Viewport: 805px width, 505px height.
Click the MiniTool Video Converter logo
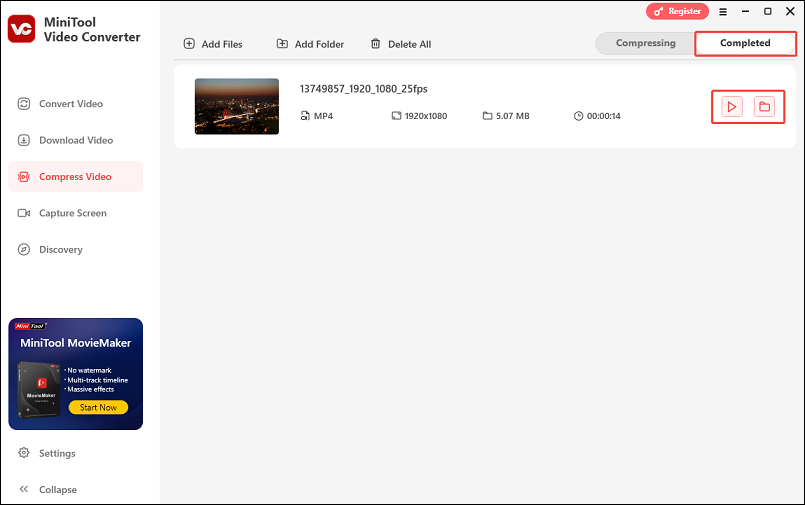coord(21,29)
